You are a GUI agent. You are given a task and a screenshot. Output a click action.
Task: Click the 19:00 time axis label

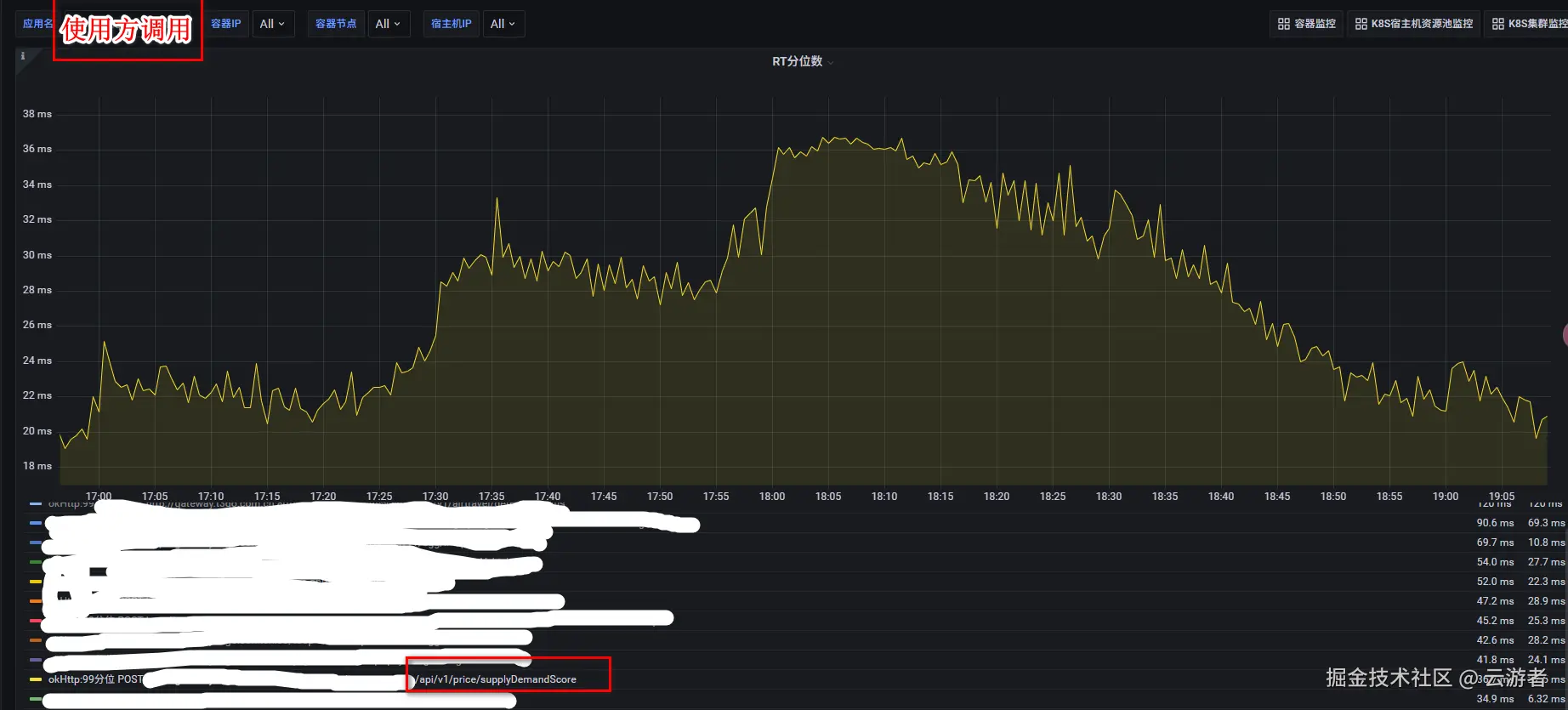tap(1446, 497)
